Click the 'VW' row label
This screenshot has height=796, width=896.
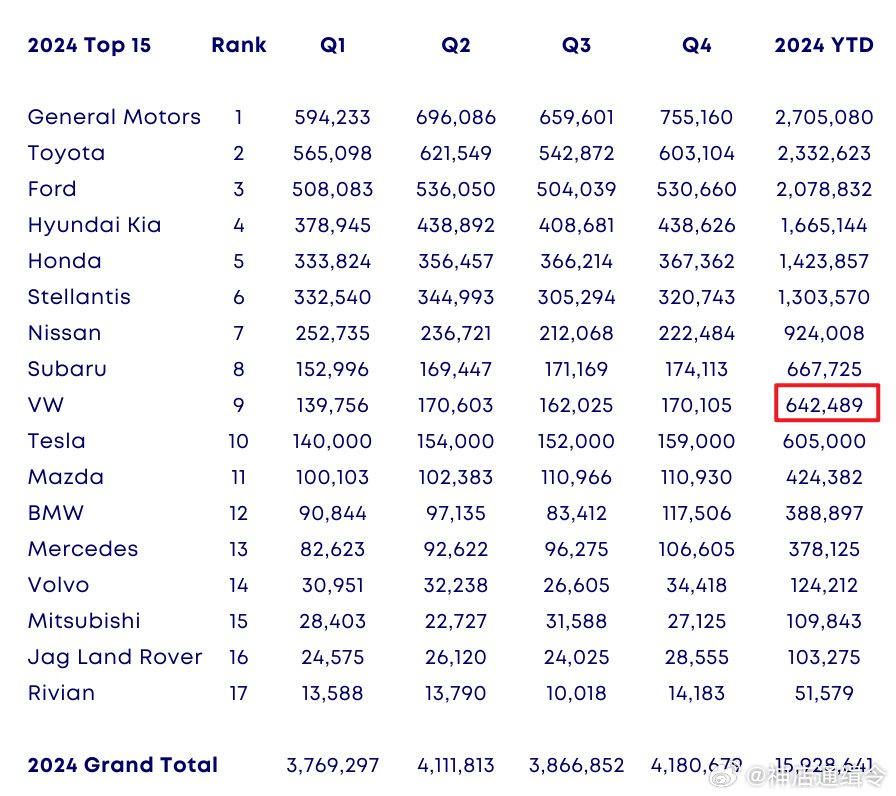(46, 405)
